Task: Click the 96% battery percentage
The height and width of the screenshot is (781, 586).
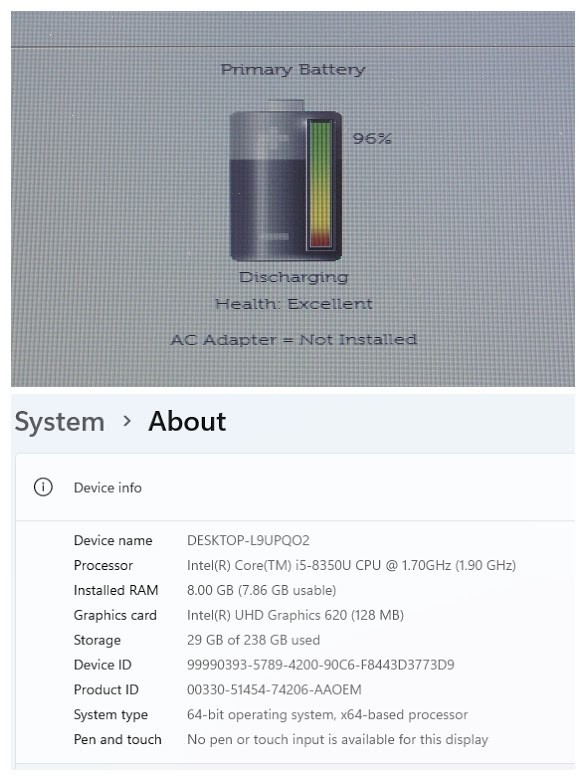Action: click(x=372, y=138)
